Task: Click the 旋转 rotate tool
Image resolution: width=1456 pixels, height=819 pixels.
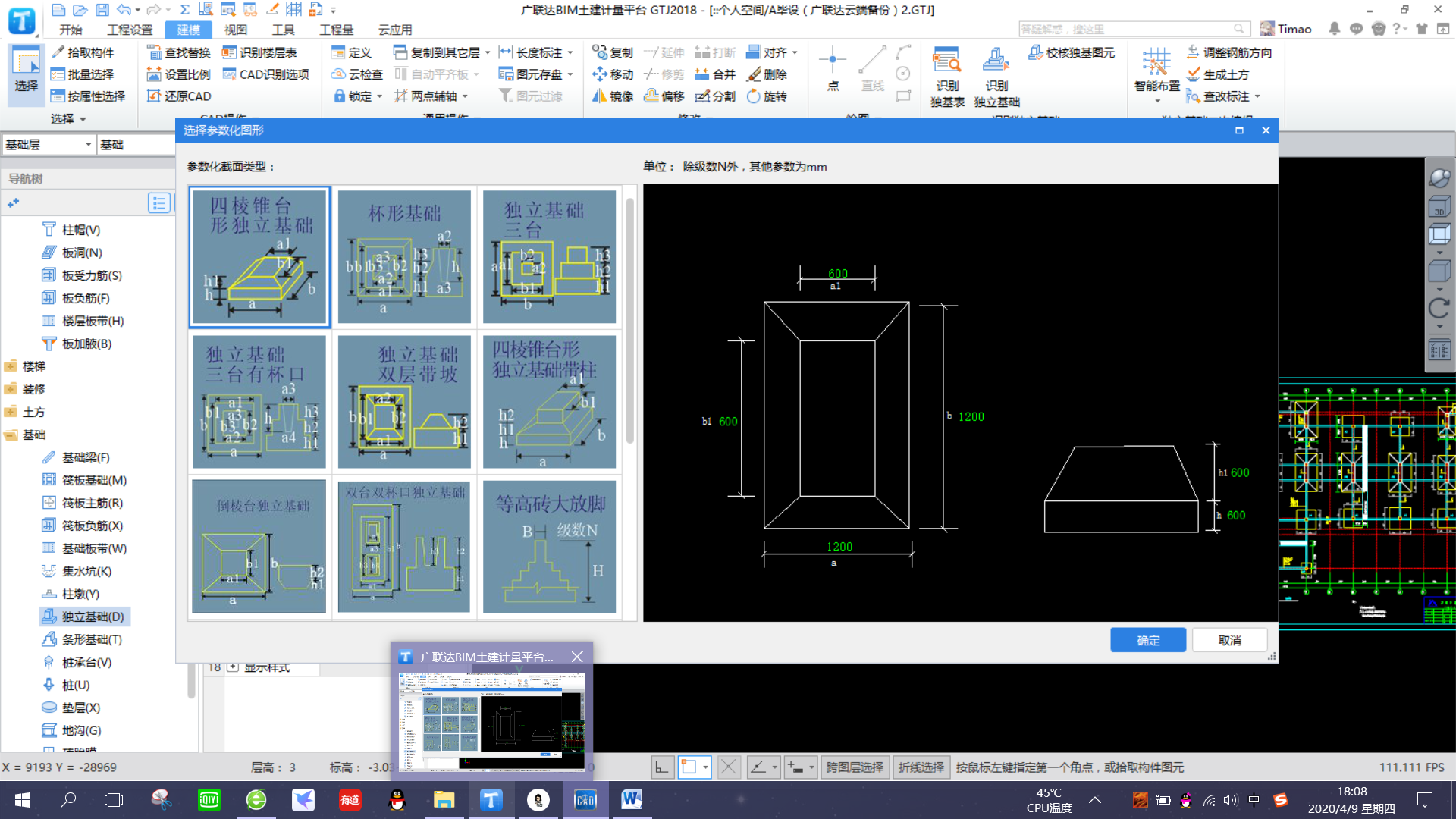Action: (x=767, y=96)
